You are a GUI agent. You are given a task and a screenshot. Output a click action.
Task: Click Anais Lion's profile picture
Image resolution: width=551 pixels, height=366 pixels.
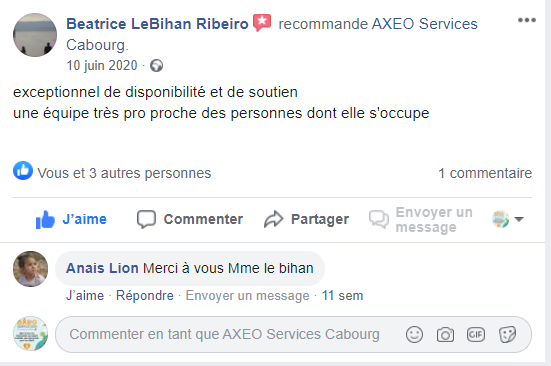point(31,269)
